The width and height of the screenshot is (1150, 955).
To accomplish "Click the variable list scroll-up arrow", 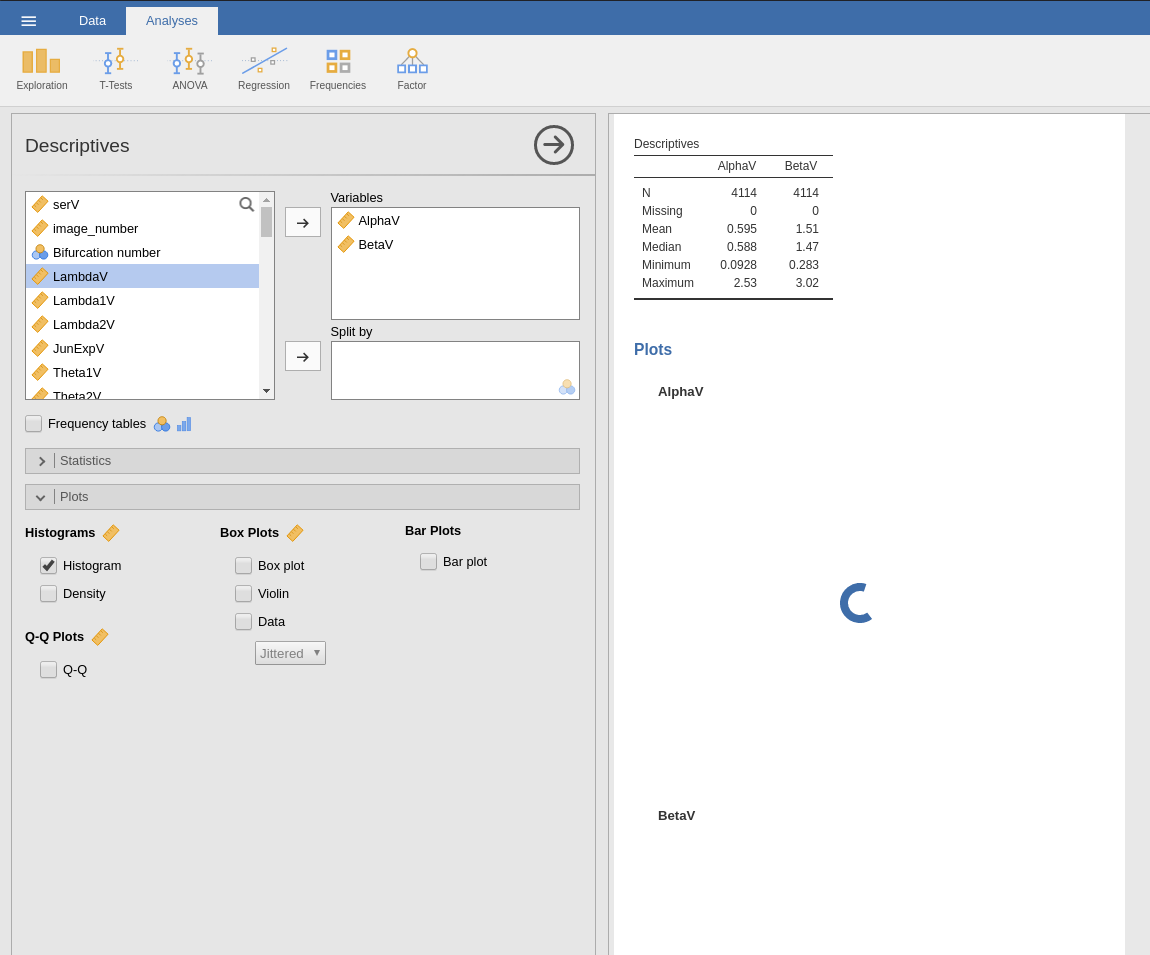I will click(266, 200).
